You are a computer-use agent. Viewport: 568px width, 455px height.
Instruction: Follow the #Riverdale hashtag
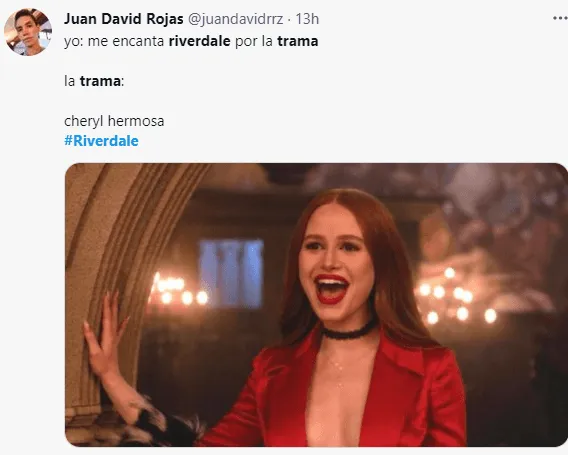101,141
